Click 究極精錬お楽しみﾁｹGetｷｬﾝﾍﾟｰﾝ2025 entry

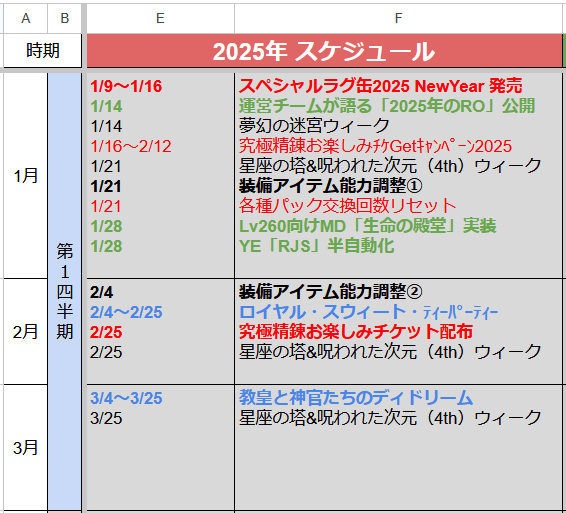pos(375,146)
